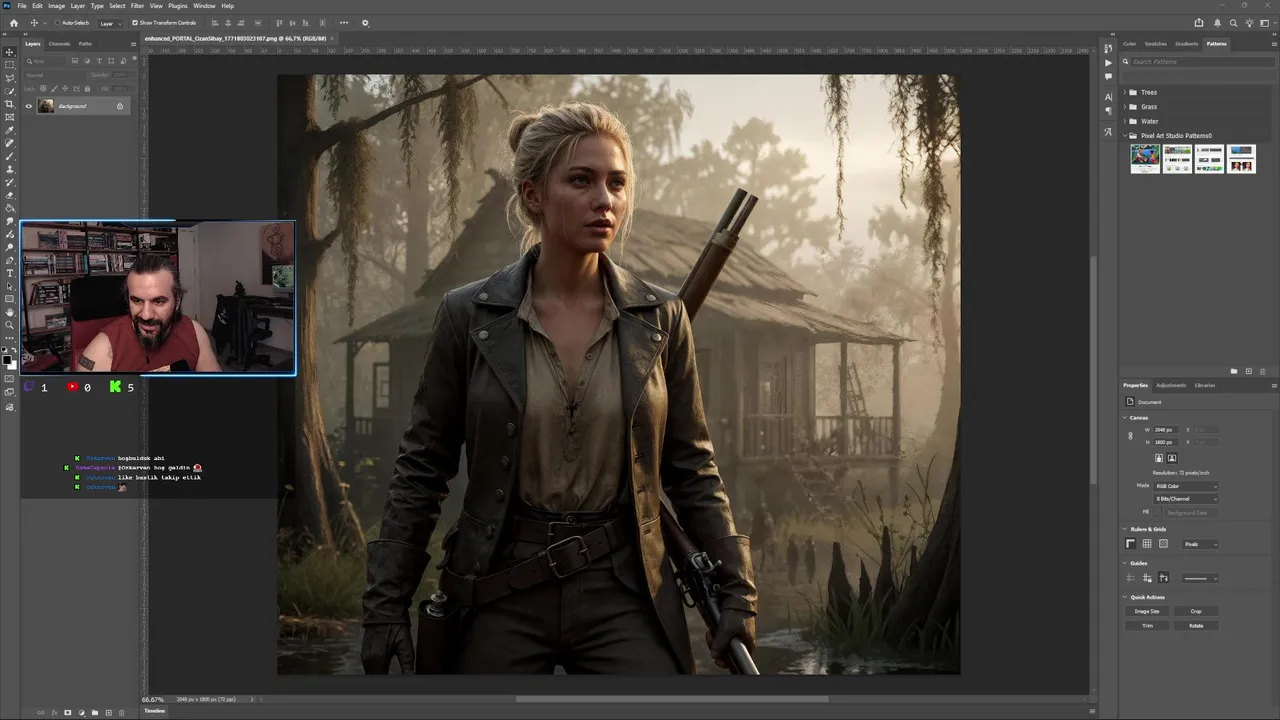Expand the Grass pattern folder
The width and height of the screenshot is (1280, 720).
pyautogui.click(x=1125, y=106)
